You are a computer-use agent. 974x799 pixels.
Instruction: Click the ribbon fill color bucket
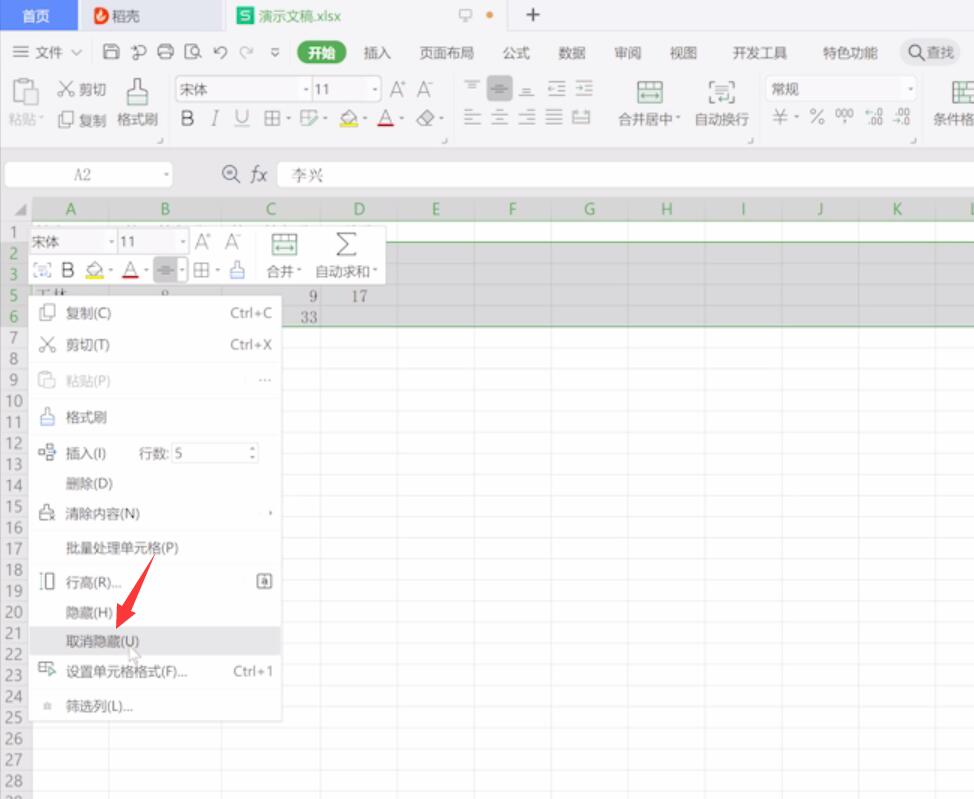click(349, 117)
